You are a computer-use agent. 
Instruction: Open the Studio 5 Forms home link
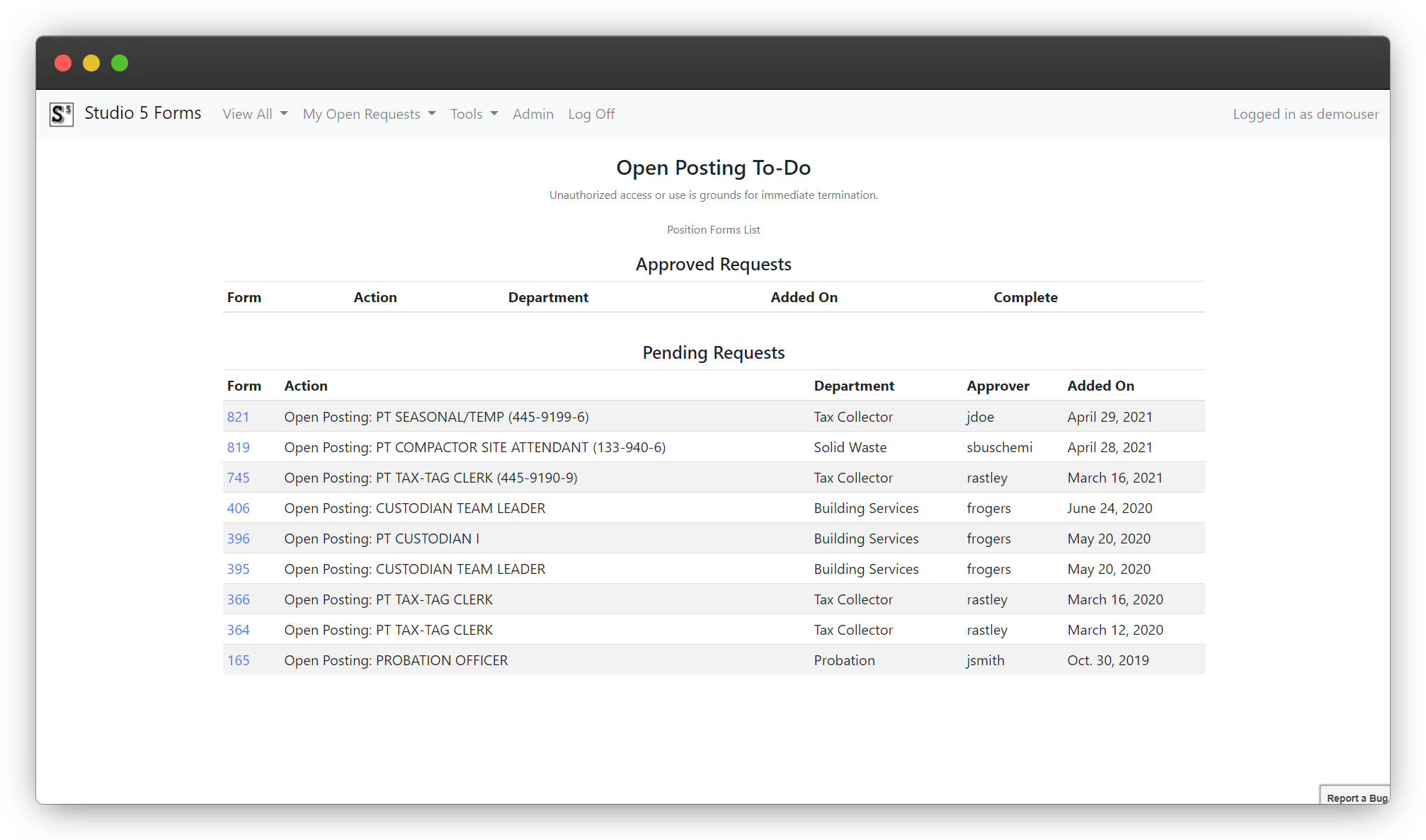coord(142,113)
